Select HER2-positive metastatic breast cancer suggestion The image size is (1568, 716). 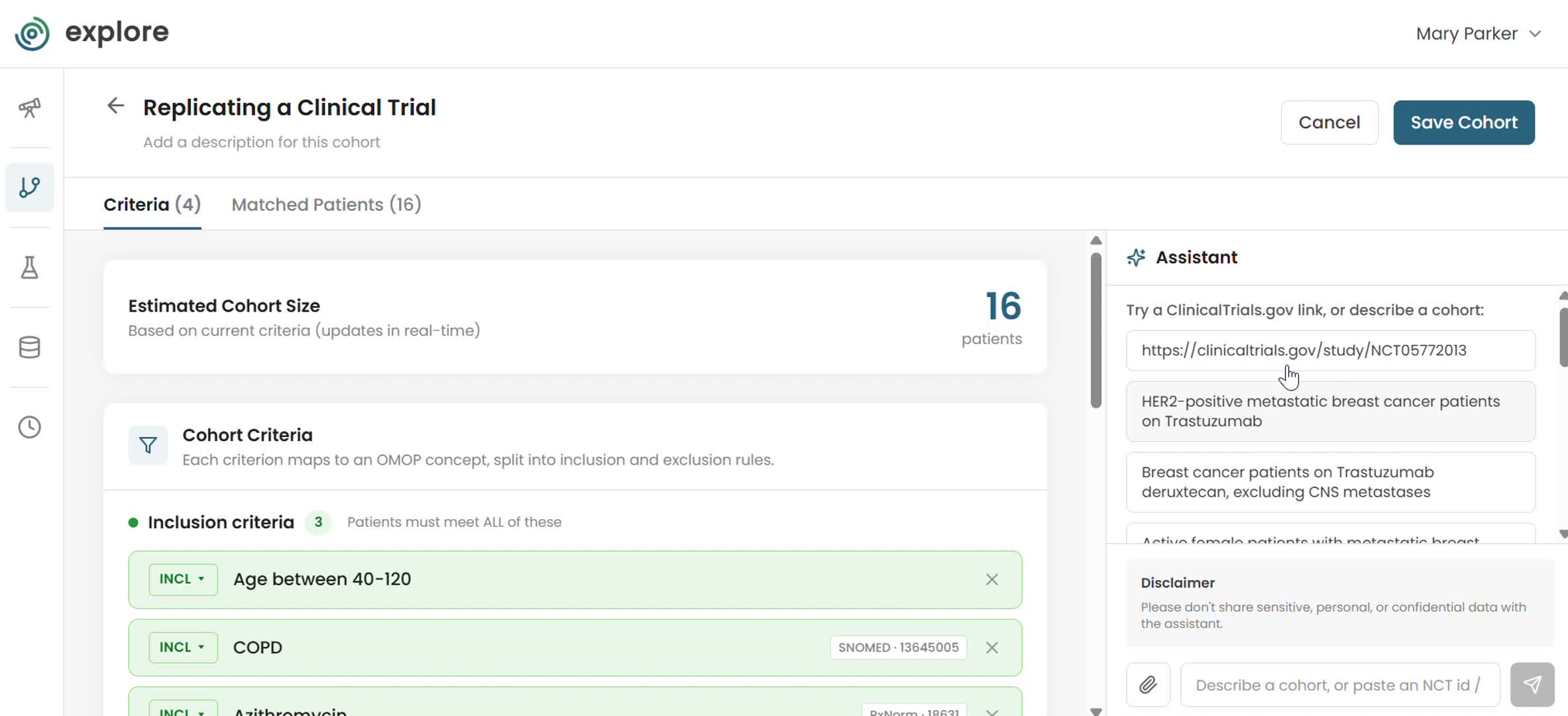[x=1330, y=412]
